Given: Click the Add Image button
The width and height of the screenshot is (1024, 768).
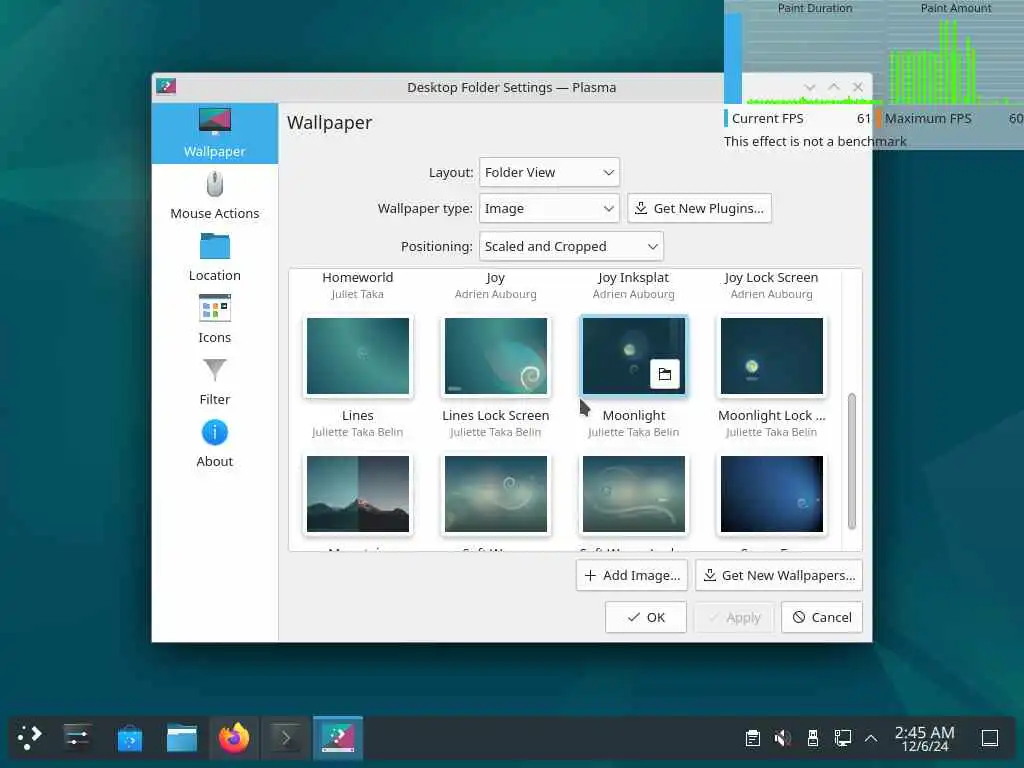Looking at the screenshot, I should [632, 575].
